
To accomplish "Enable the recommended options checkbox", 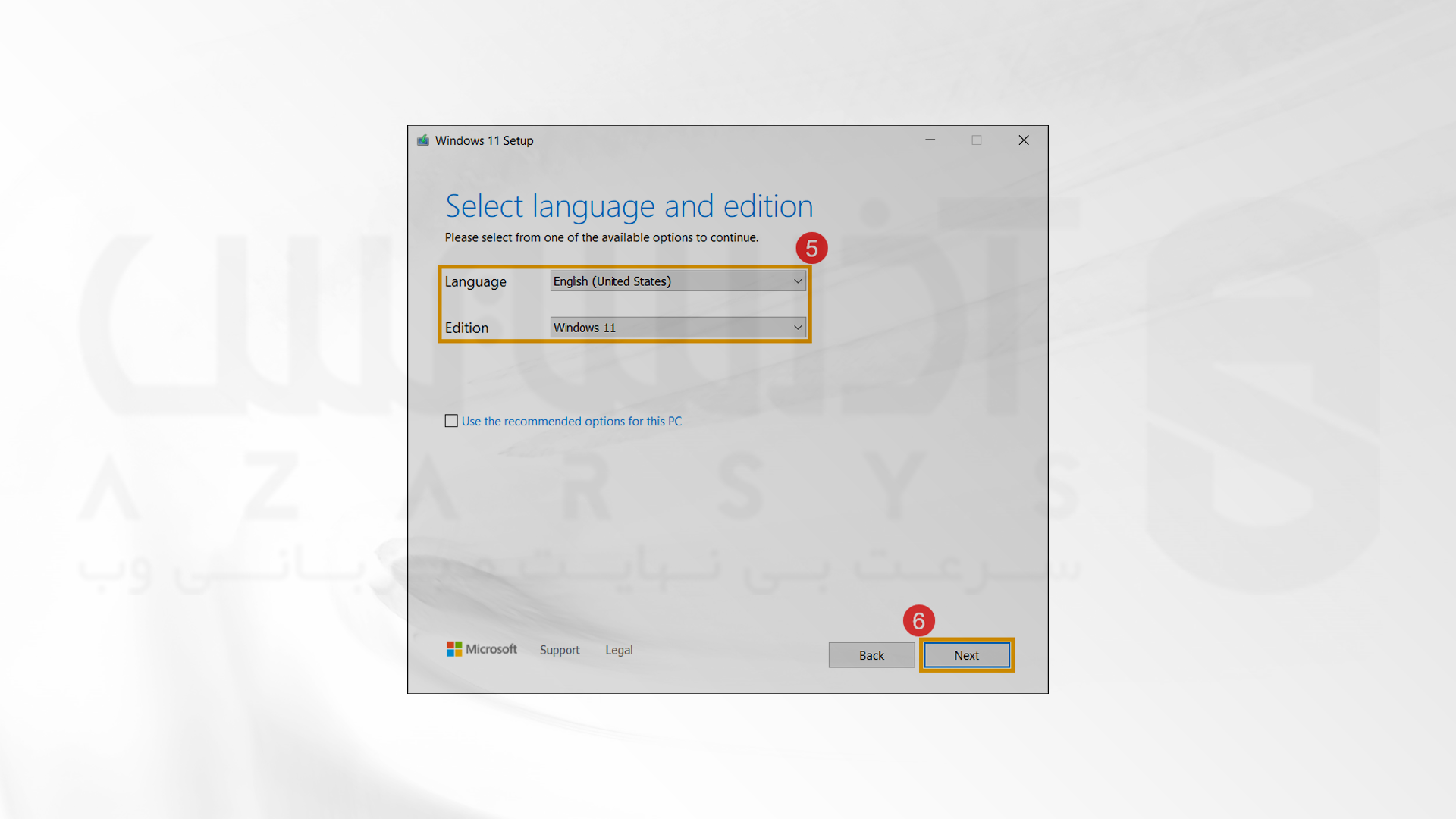I will 451,421.
